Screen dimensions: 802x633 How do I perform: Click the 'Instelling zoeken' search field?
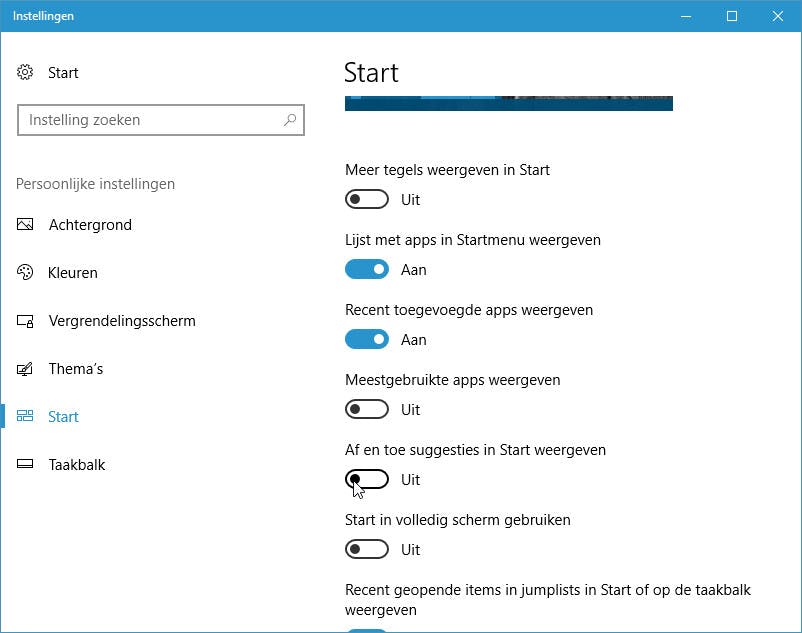[150, 120]
